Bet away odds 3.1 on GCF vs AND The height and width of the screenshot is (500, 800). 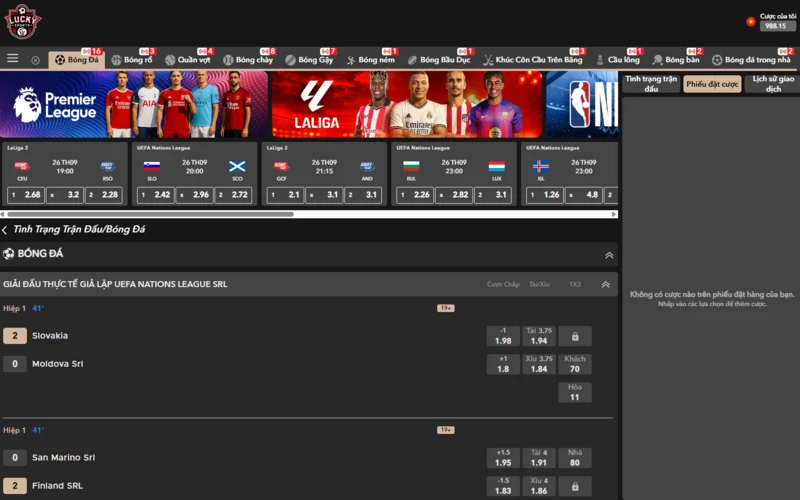coord(363,195)
